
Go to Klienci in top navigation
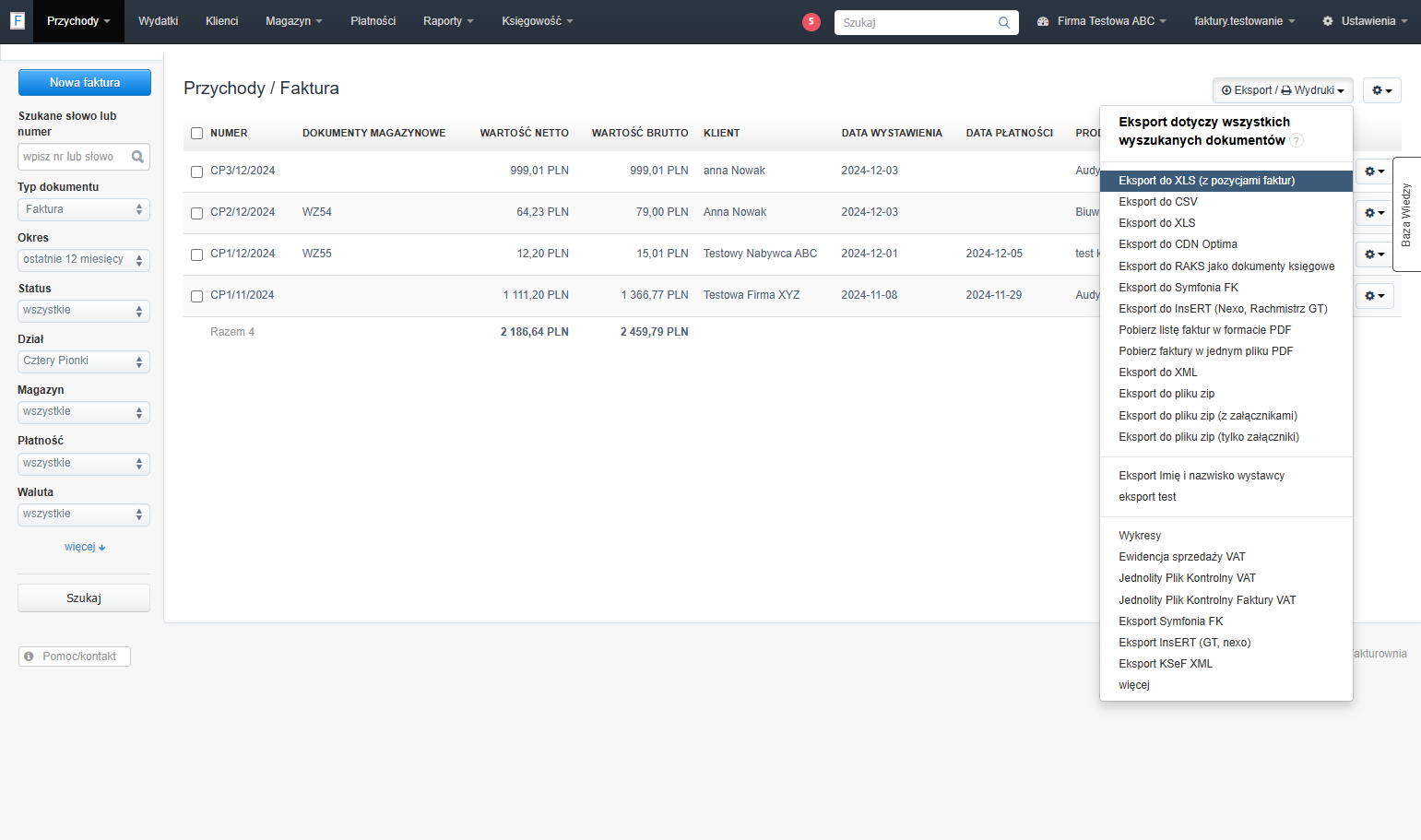[x=222, y=21]
